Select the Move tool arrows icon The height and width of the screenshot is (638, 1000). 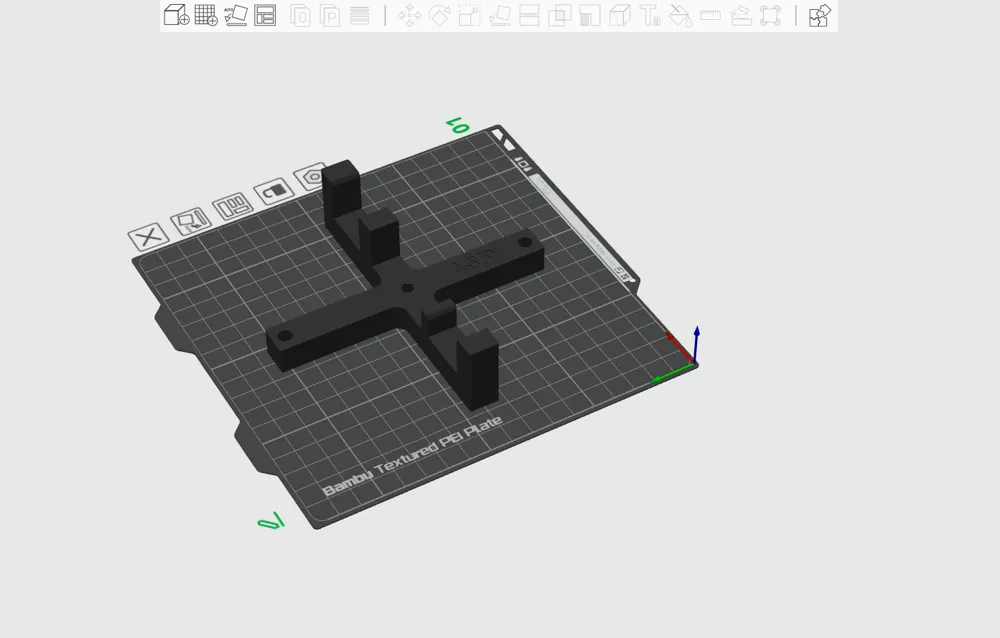click(409, 15)
